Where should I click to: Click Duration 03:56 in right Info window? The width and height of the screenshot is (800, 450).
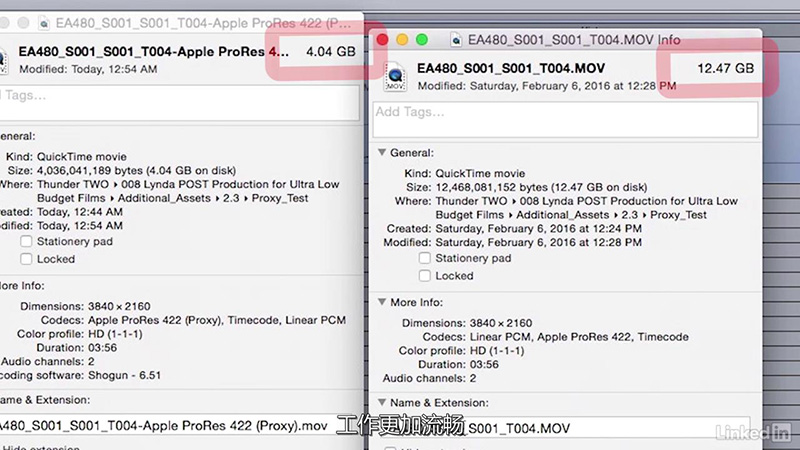(x=484, y=364)
